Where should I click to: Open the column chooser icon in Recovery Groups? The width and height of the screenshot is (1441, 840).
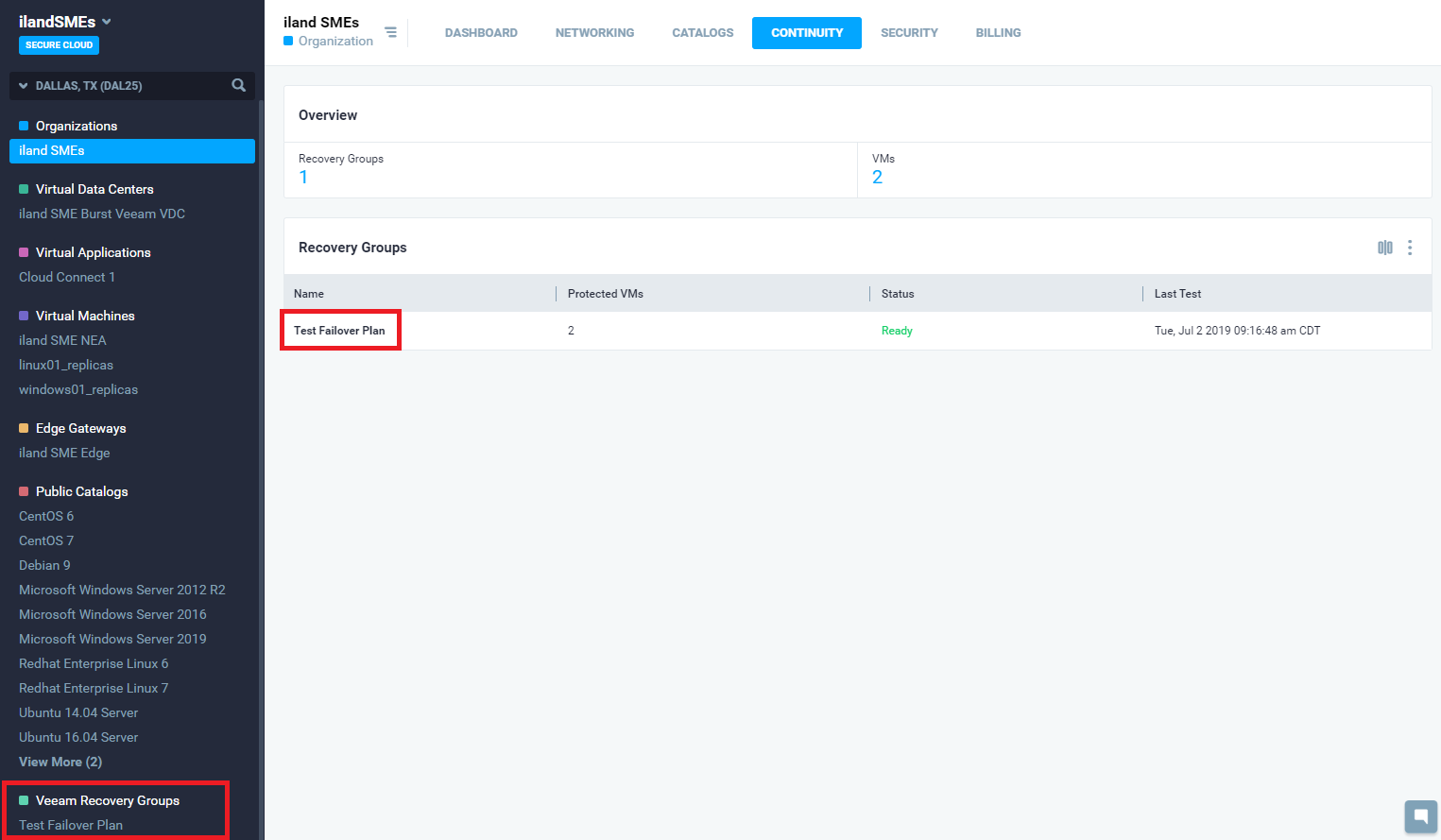(1385, 248)
